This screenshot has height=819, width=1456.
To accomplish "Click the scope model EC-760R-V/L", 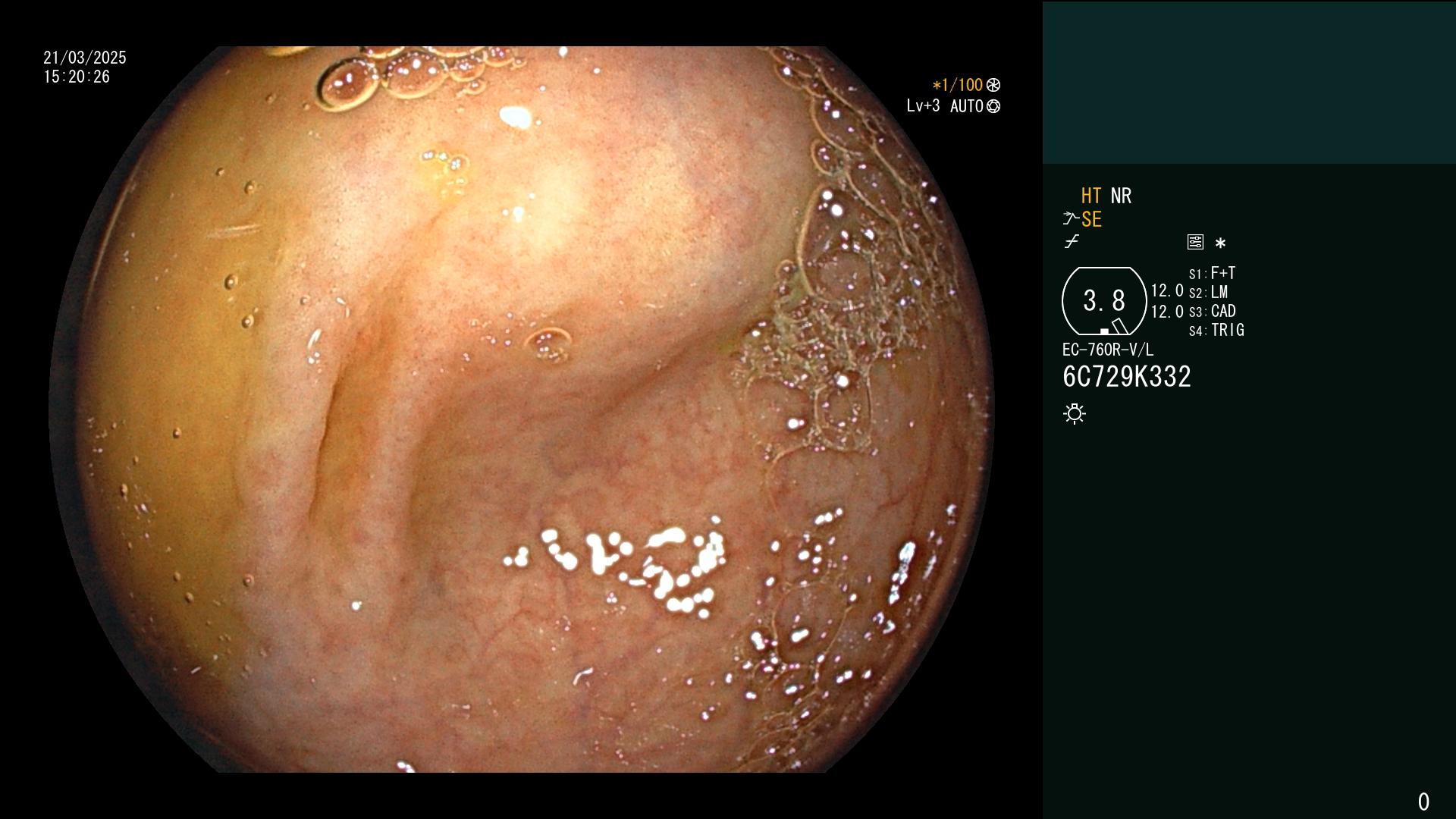I will [1108, 350].
